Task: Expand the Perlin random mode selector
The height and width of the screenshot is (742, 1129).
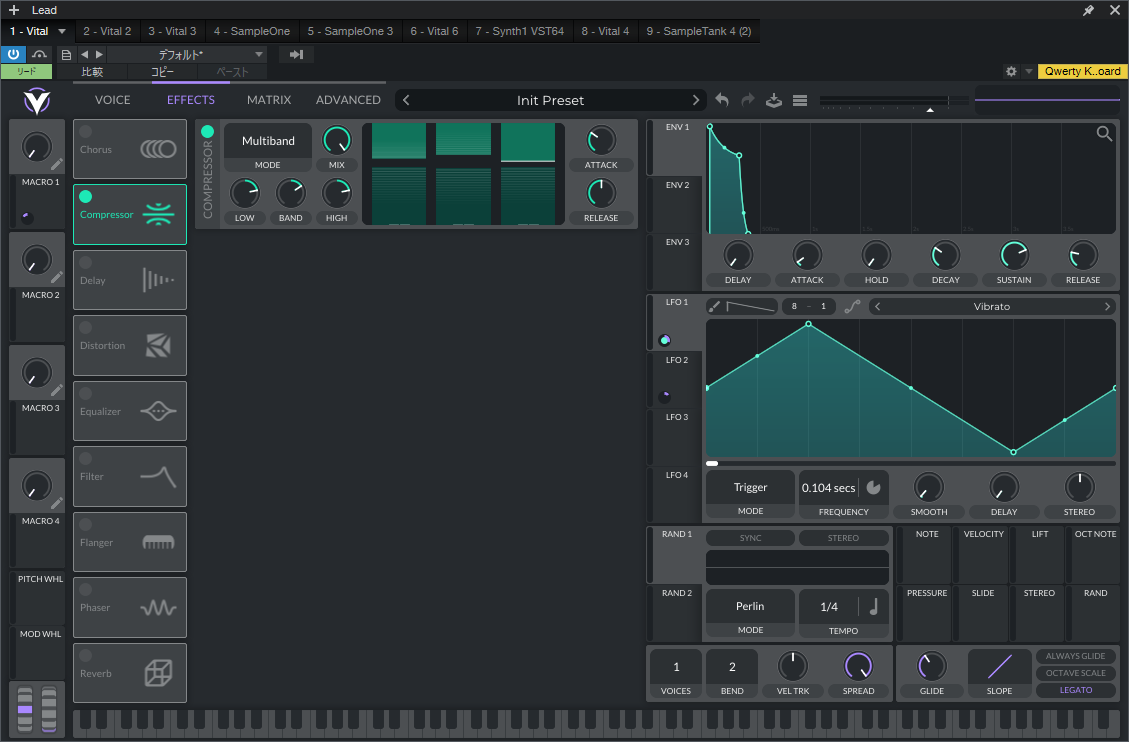Action: point(750,606)
